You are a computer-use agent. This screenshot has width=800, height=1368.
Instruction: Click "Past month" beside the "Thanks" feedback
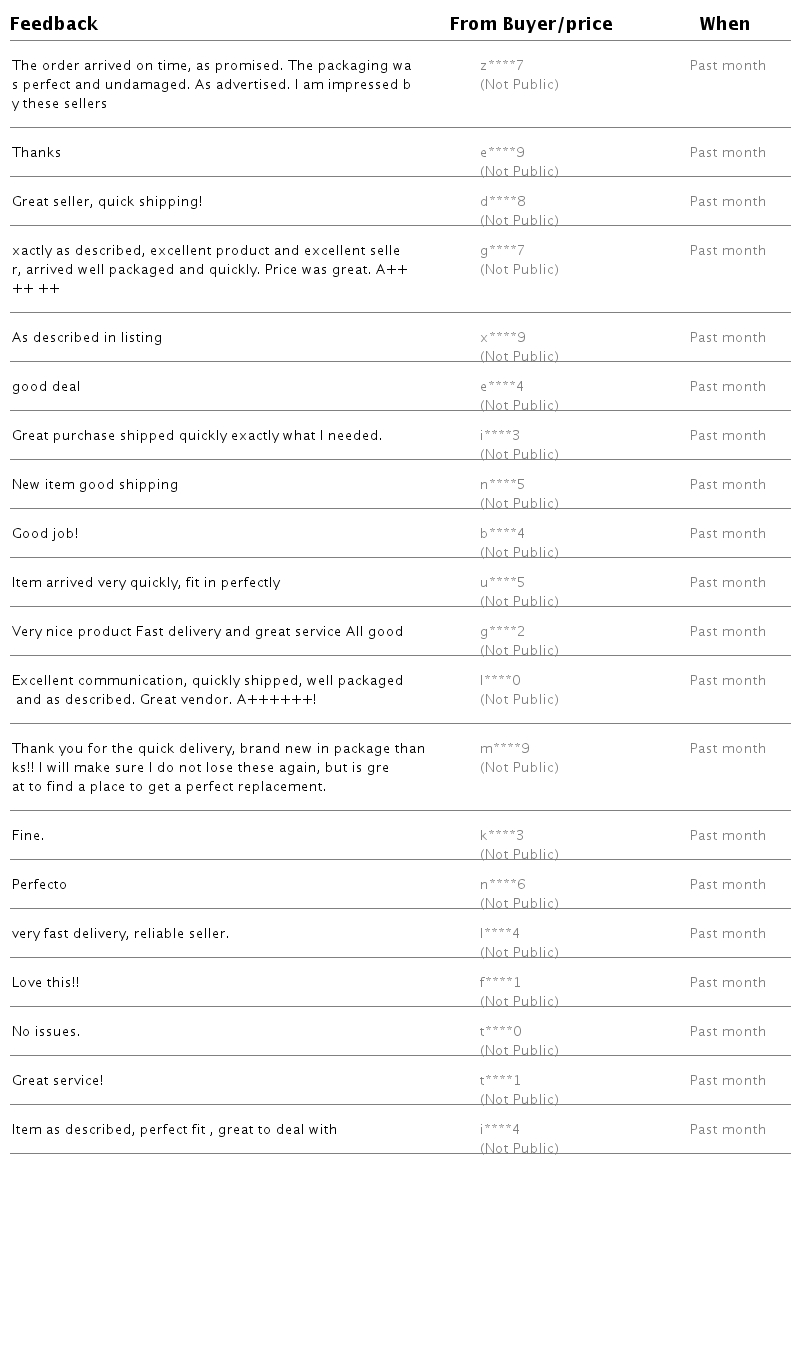point(728,153)
